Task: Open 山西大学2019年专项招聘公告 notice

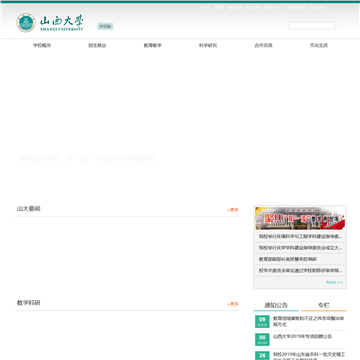Action: coord(302,336)
